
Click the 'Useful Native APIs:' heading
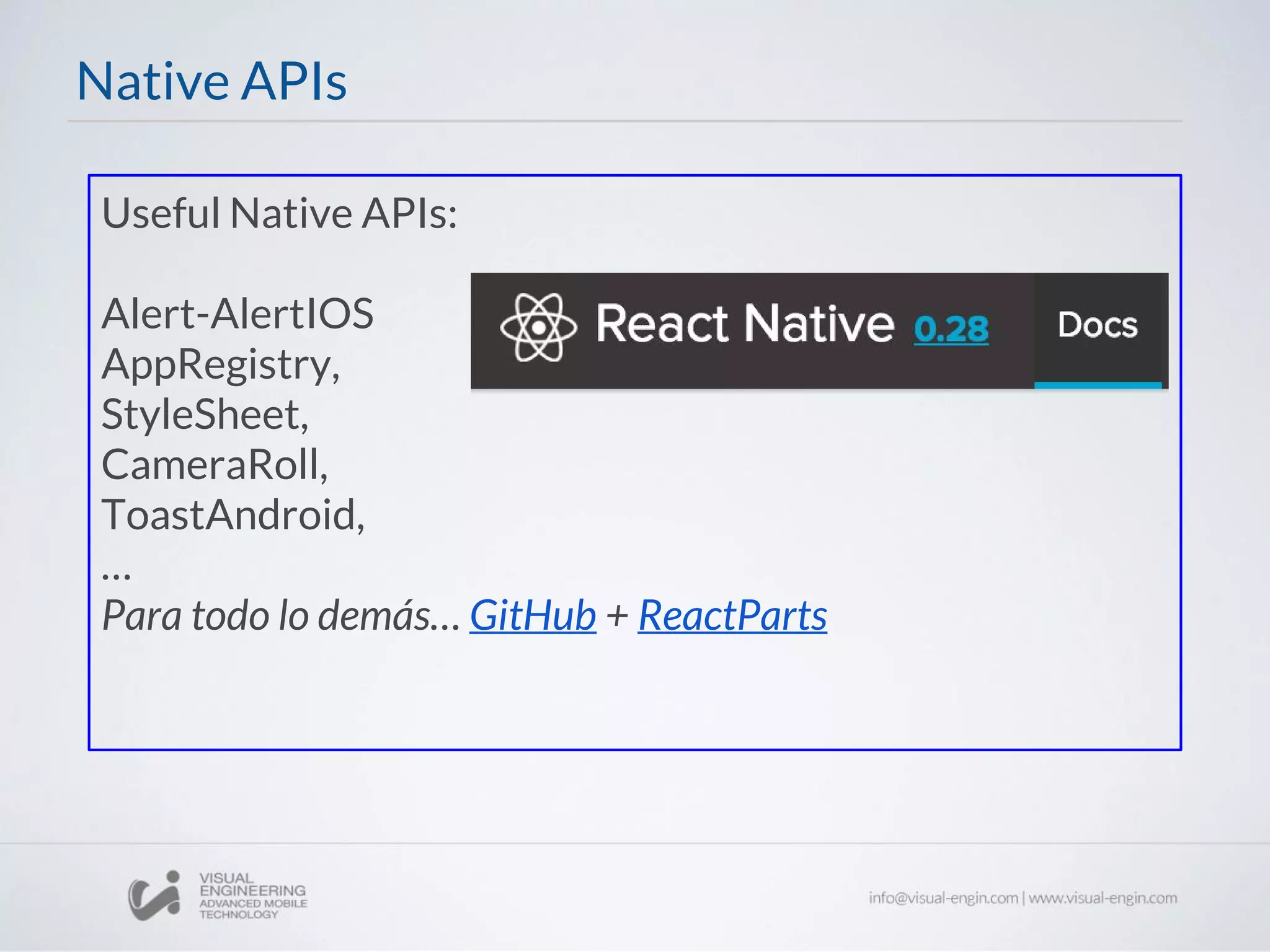(280, 213)
